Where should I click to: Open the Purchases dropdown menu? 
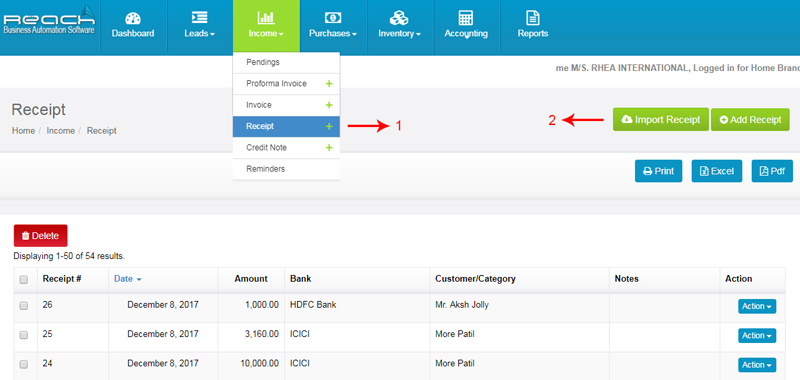click(x=333, y=34)
